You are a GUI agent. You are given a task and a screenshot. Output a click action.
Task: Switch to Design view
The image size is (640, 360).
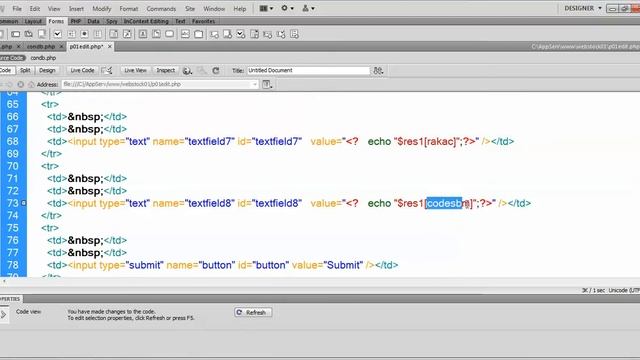point(47,70)
